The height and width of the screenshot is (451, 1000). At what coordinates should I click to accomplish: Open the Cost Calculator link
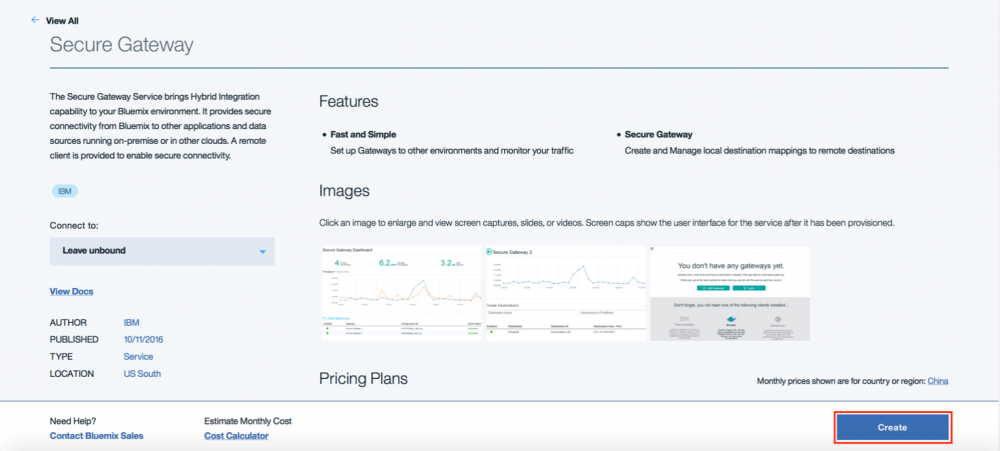236,436
